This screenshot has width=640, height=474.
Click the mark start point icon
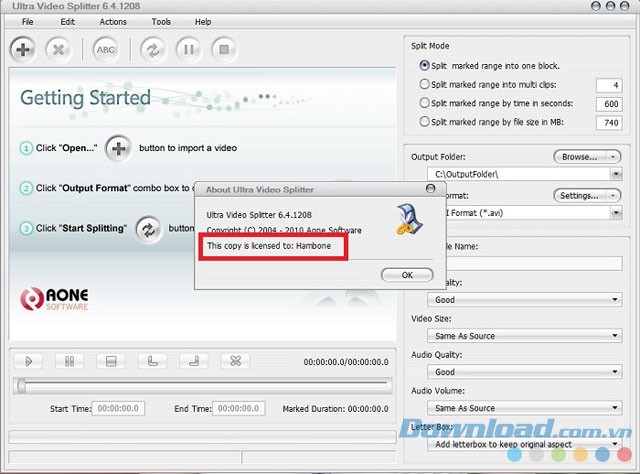point(152,361)
